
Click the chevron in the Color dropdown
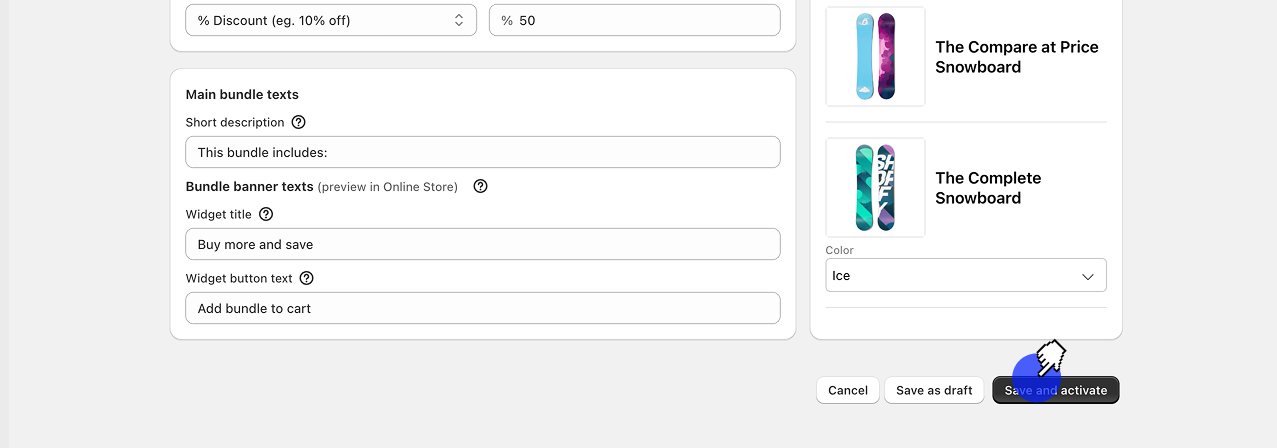pos(1088,276)
